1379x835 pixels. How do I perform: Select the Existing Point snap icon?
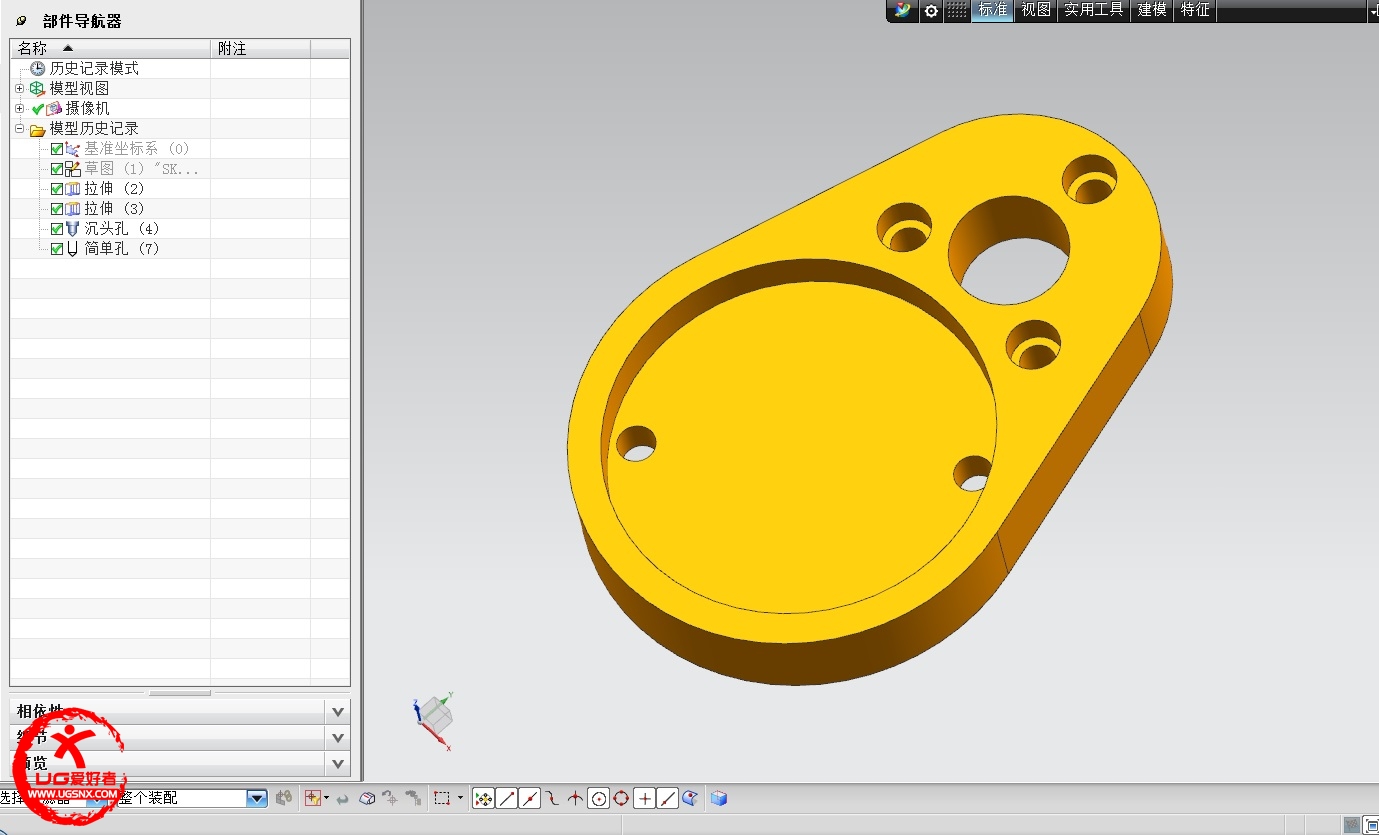(645, 798)
